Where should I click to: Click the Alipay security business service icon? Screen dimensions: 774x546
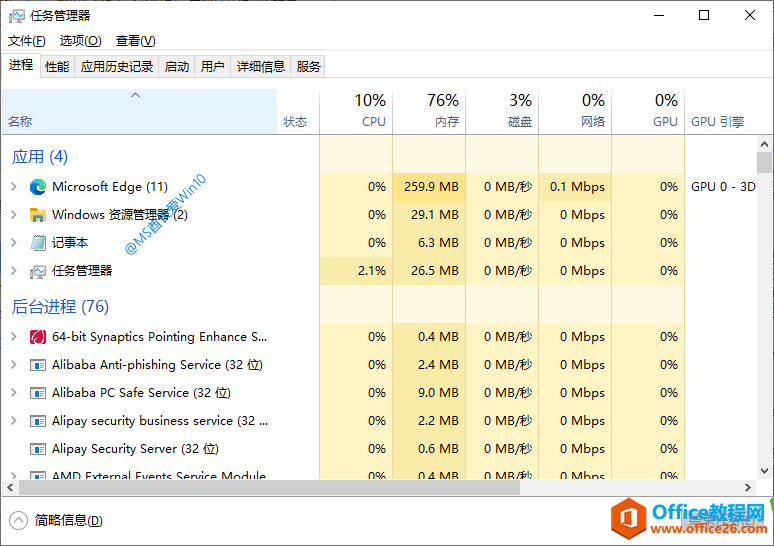tap(38, 421)
